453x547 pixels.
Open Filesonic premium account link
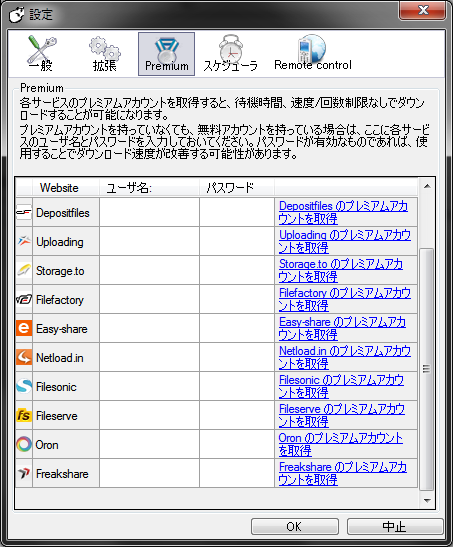pyautogui.click(x=341, y=386)
